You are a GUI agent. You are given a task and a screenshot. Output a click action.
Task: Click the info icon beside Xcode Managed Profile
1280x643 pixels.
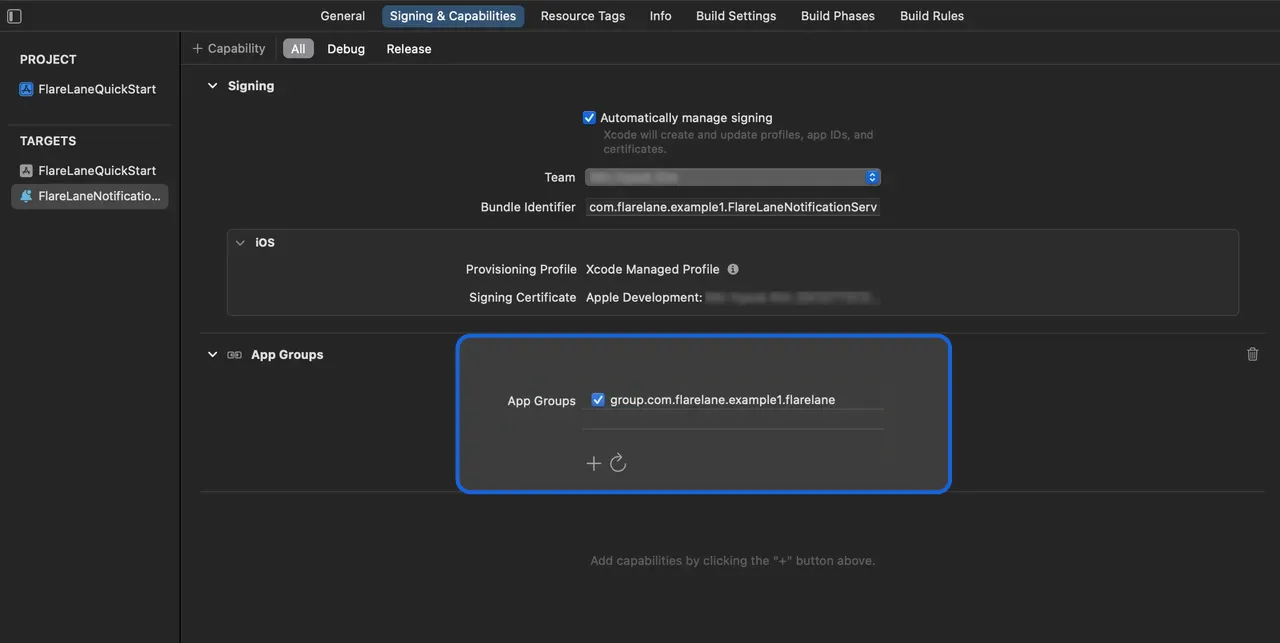[x=733, y=269]
